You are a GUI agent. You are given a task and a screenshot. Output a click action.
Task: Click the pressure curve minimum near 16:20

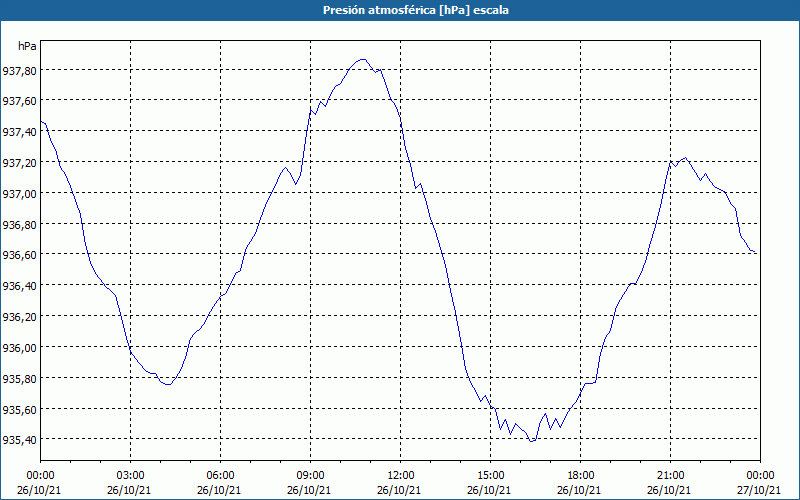(x=532, y=441)
